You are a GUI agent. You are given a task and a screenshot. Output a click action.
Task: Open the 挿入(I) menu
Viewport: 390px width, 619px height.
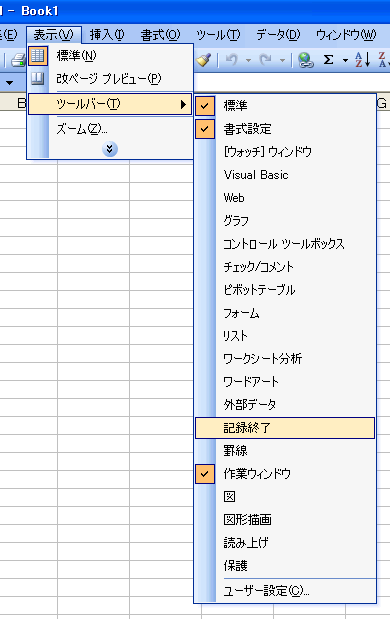[x=107, y=35]
